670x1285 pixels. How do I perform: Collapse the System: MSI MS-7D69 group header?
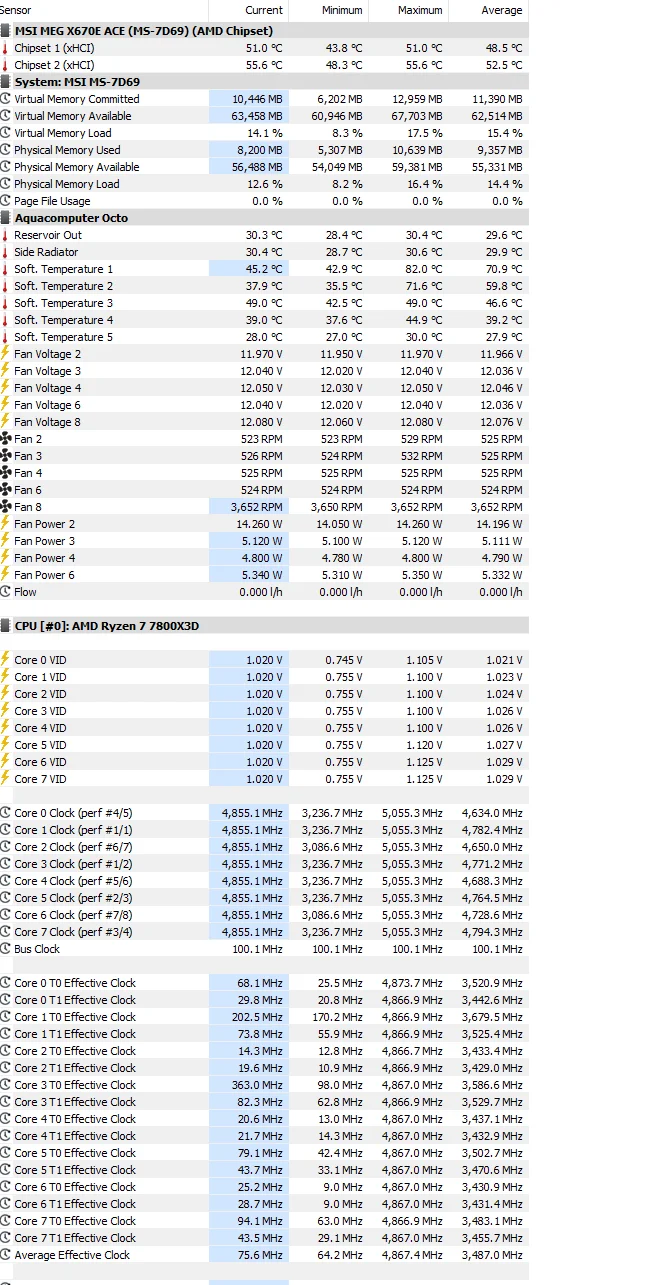coord(264,82)
